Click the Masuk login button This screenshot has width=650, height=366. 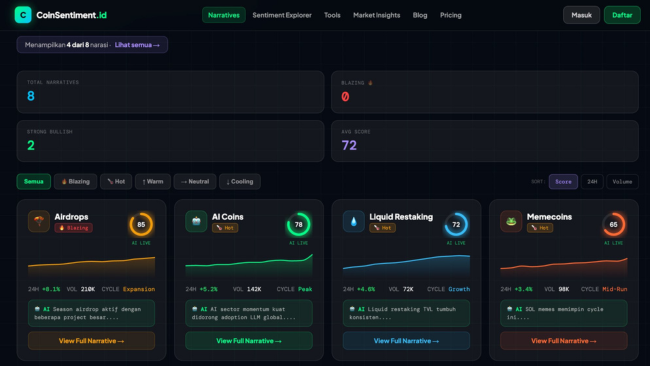click(x=581, y=15)
